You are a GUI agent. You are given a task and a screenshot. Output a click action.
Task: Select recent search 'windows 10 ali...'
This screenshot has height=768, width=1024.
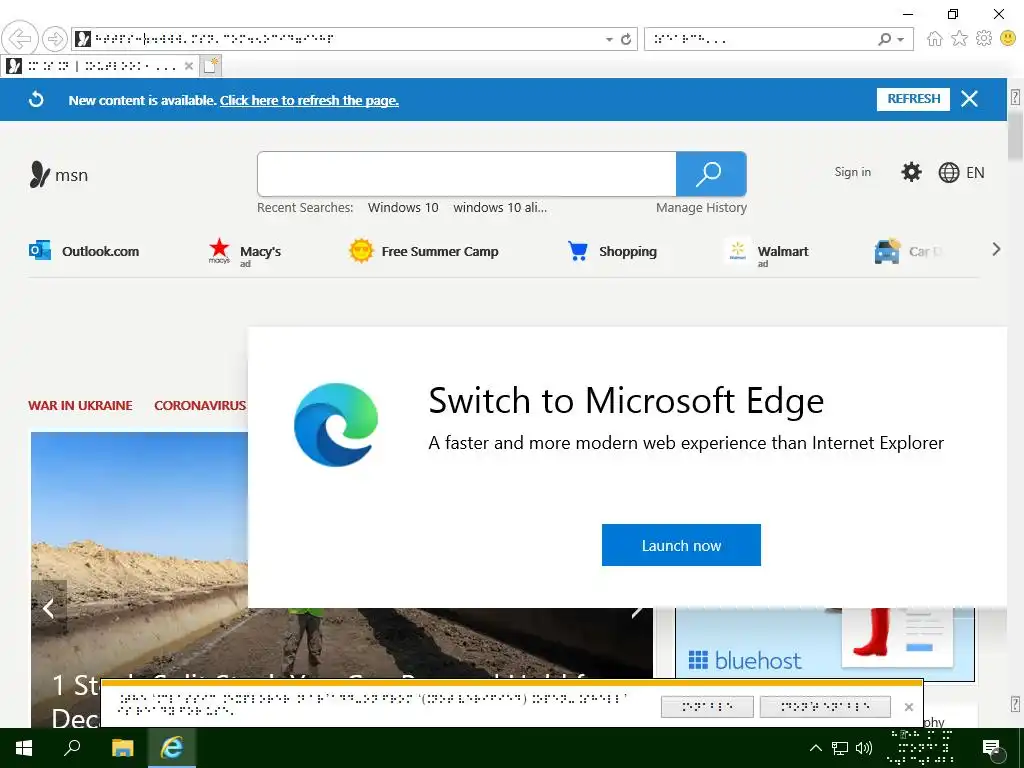click(500, 208)
